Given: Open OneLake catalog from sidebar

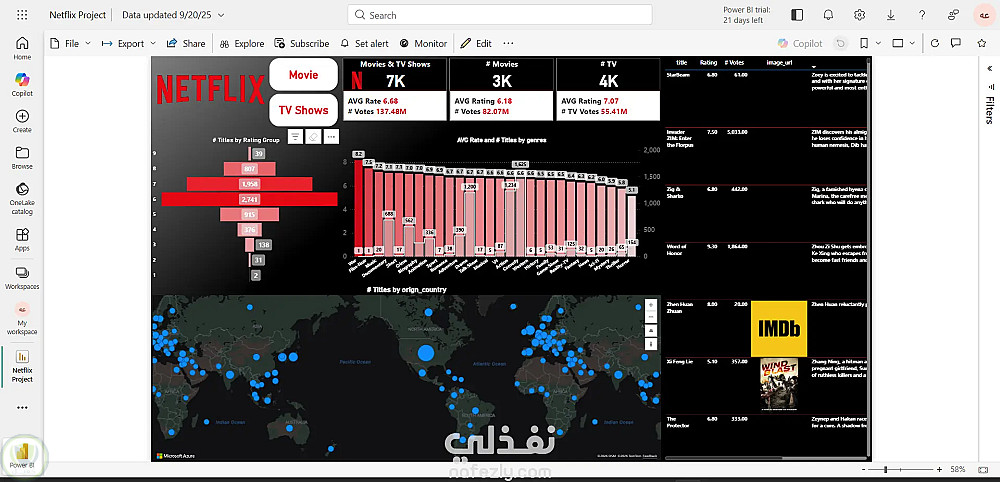Looking at the screenshot, I should [x=22, y=198].
